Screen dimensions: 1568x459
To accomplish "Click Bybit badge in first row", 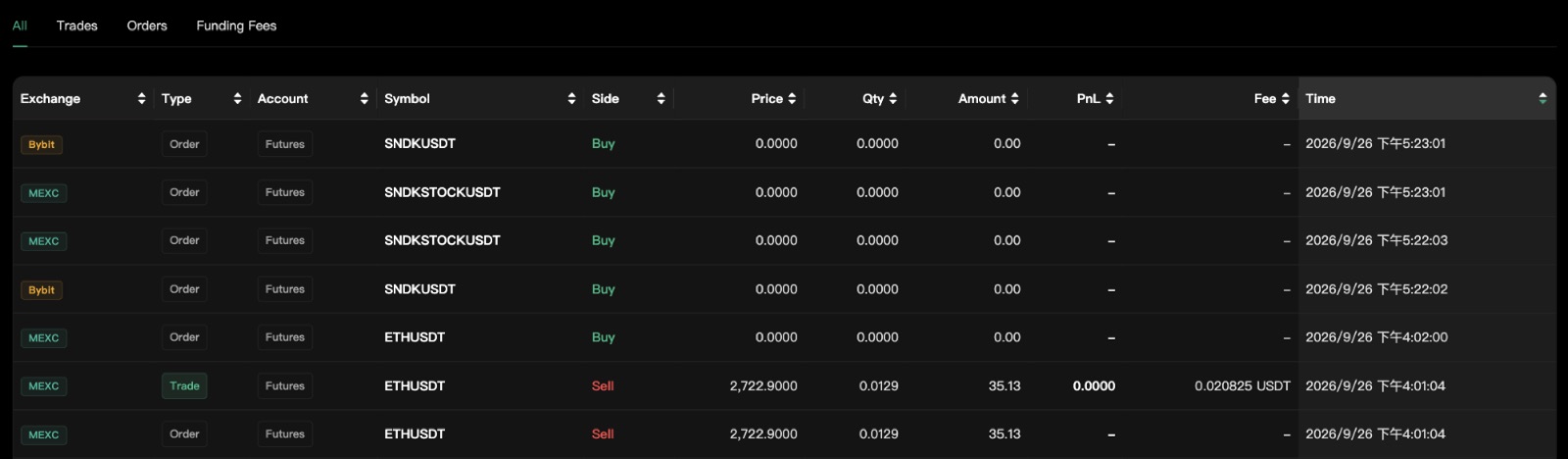I will click(41, 144).
